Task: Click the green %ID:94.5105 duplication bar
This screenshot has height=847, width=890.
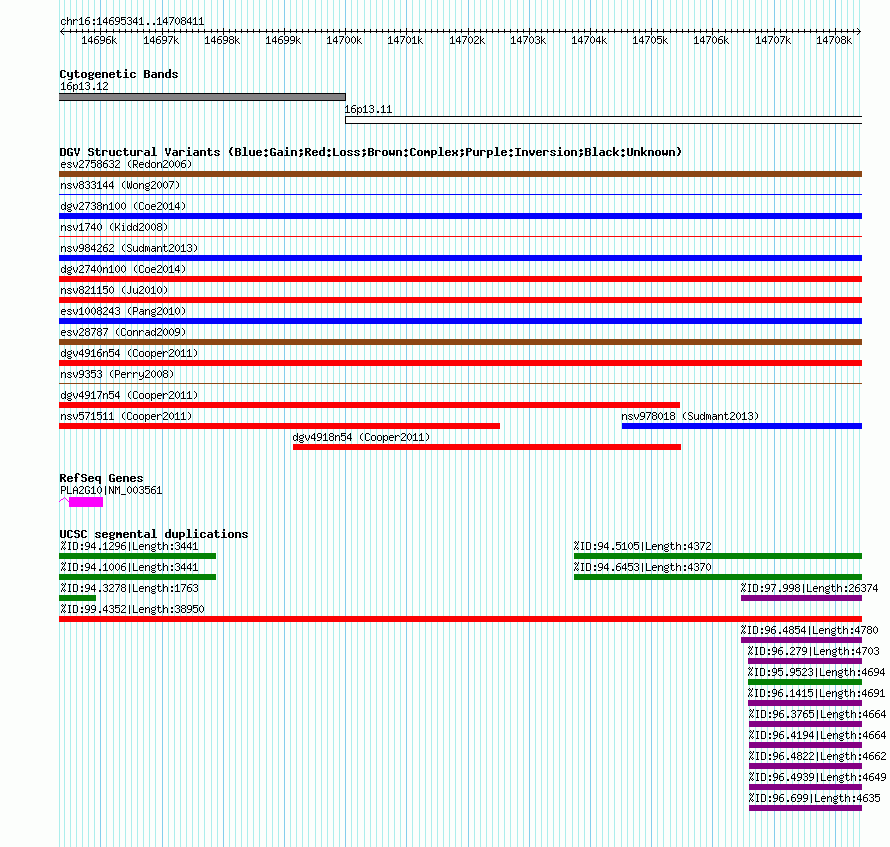Action: (718, 556)
